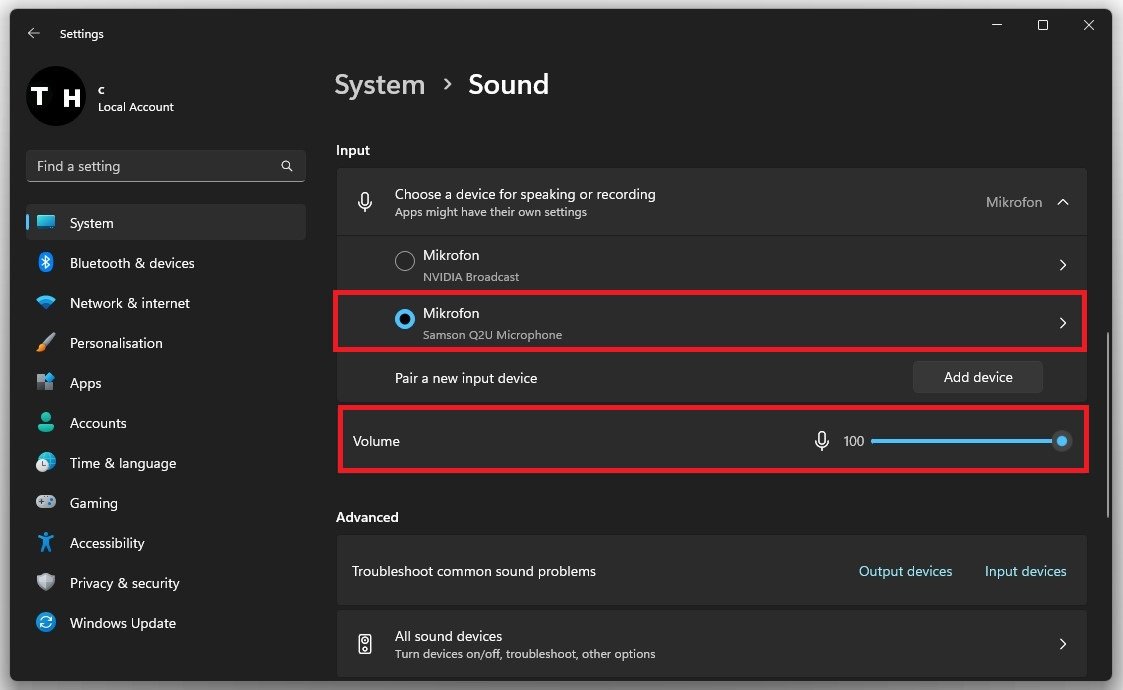Click the Accessibility figure icon

(x=46, y=543)
